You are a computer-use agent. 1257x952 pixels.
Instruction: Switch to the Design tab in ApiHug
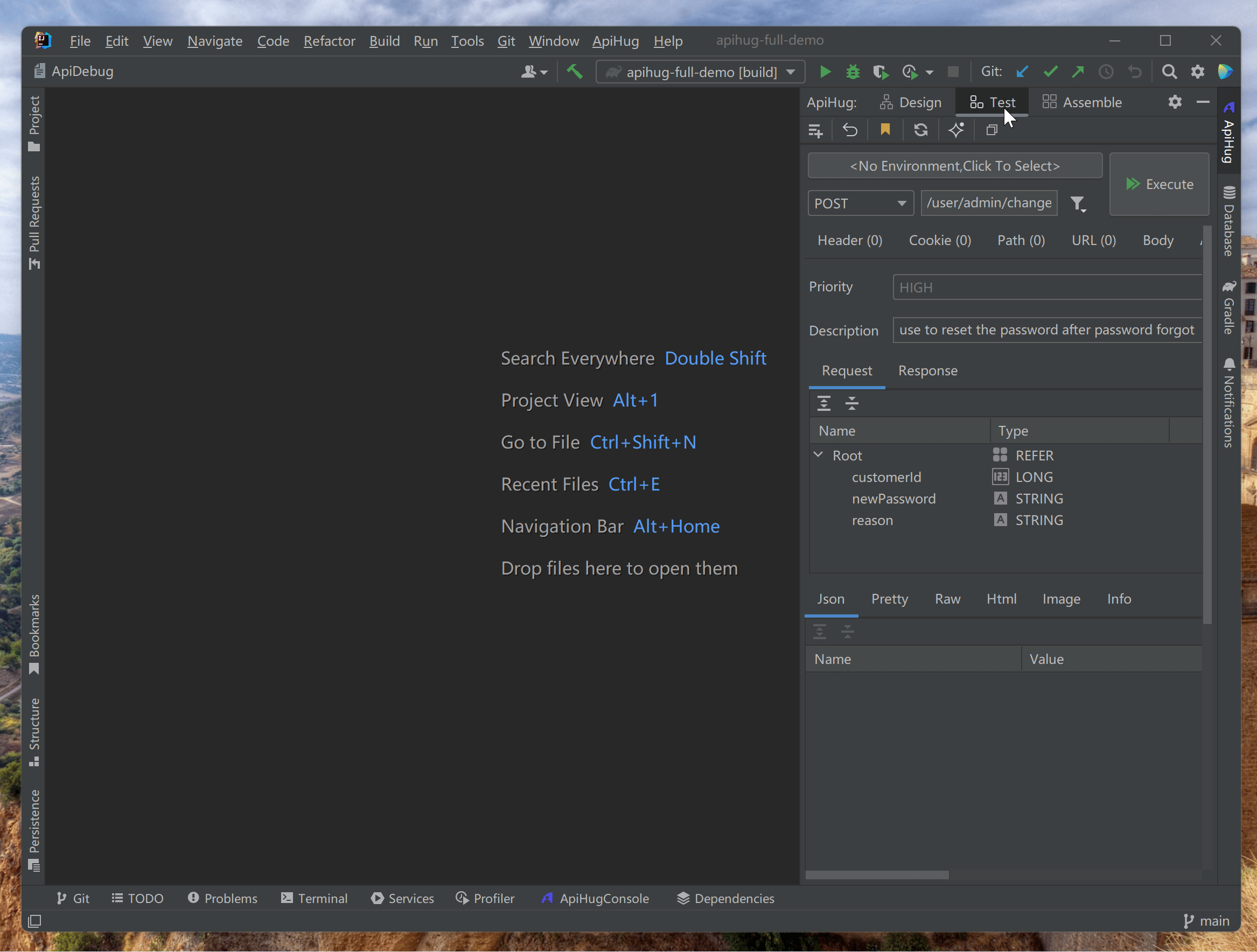909,101
